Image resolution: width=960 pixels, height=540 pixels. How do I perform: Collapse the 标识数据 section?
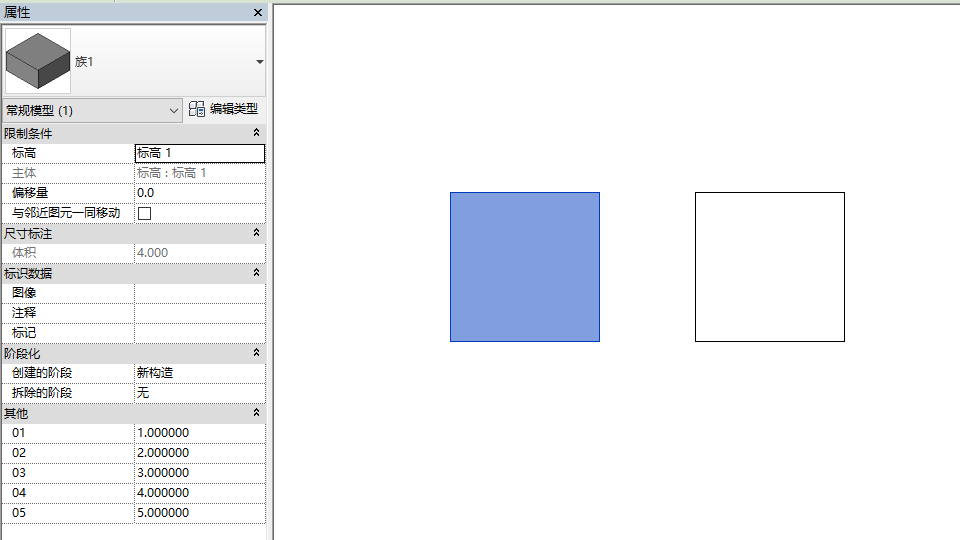tap(257, 273)
